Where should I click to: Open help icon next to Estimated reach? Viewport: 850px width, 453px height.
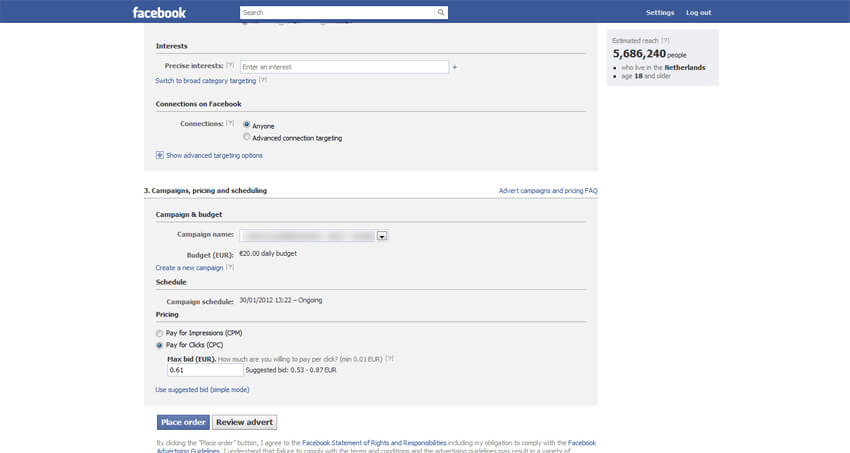coord(665,41)
